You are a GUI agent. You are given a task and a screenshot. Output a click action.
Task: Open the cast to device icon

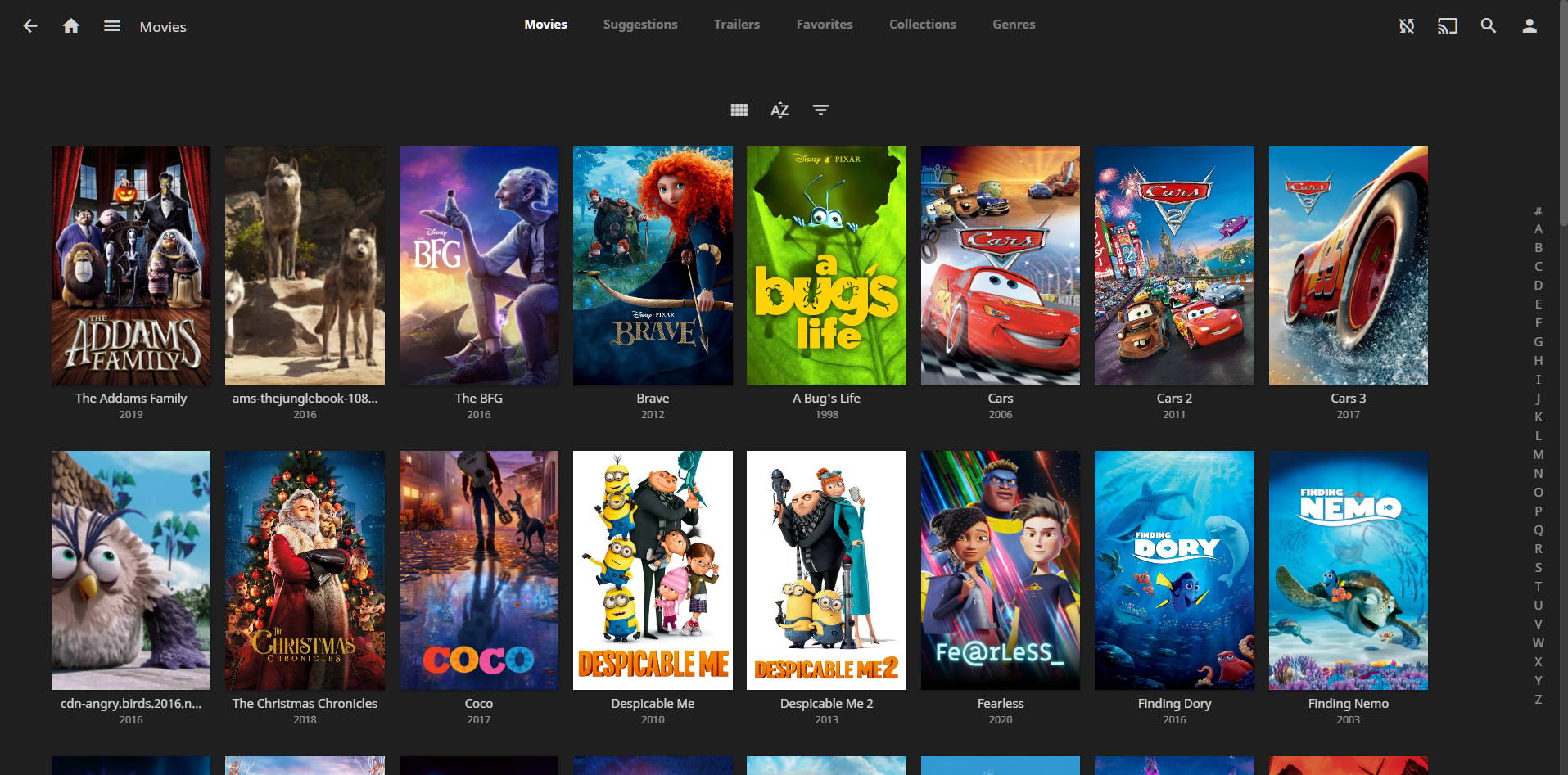(1447, 26)
